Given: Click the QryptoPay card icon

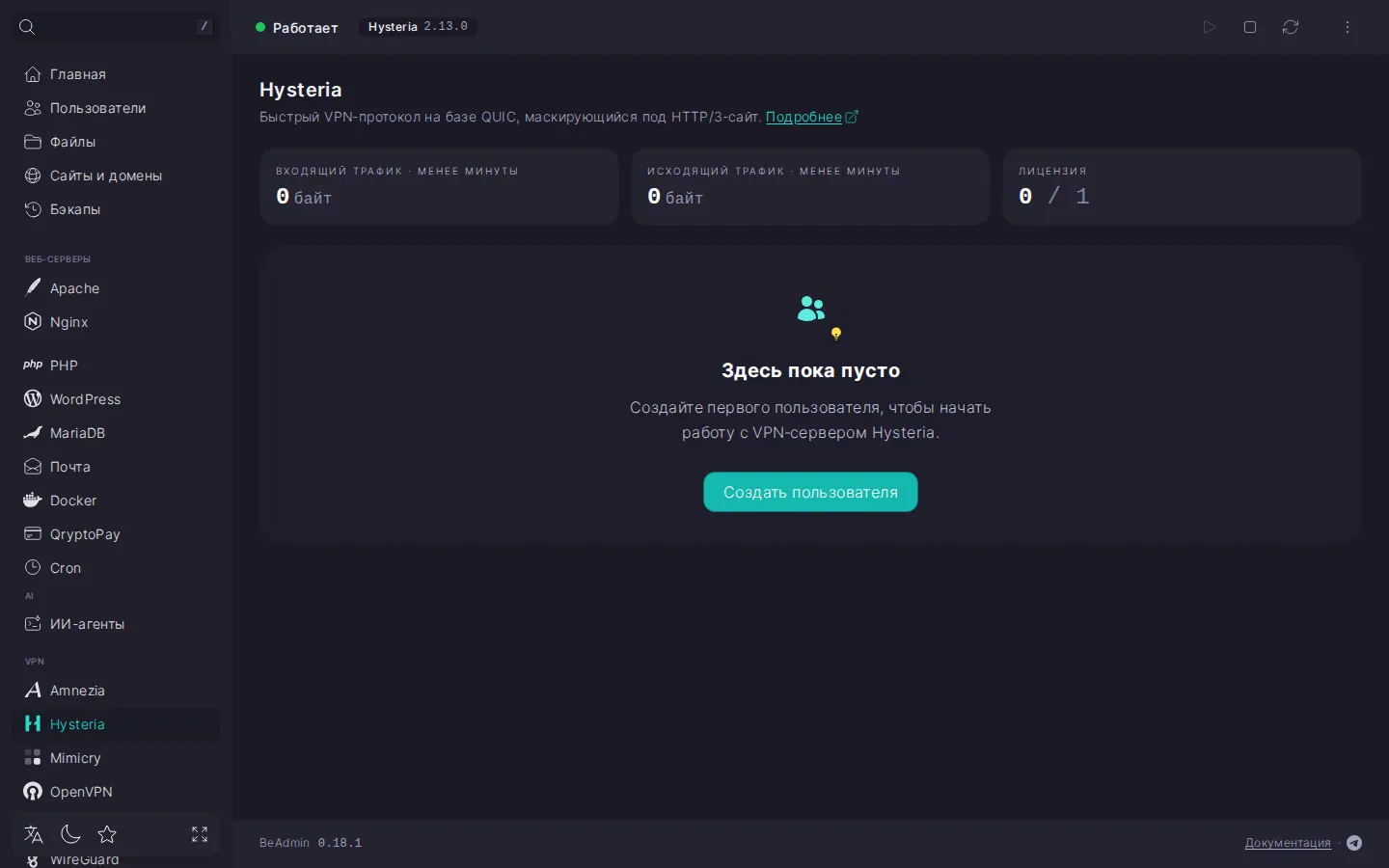Looking at the screenshot, I should tap(33, 533).
